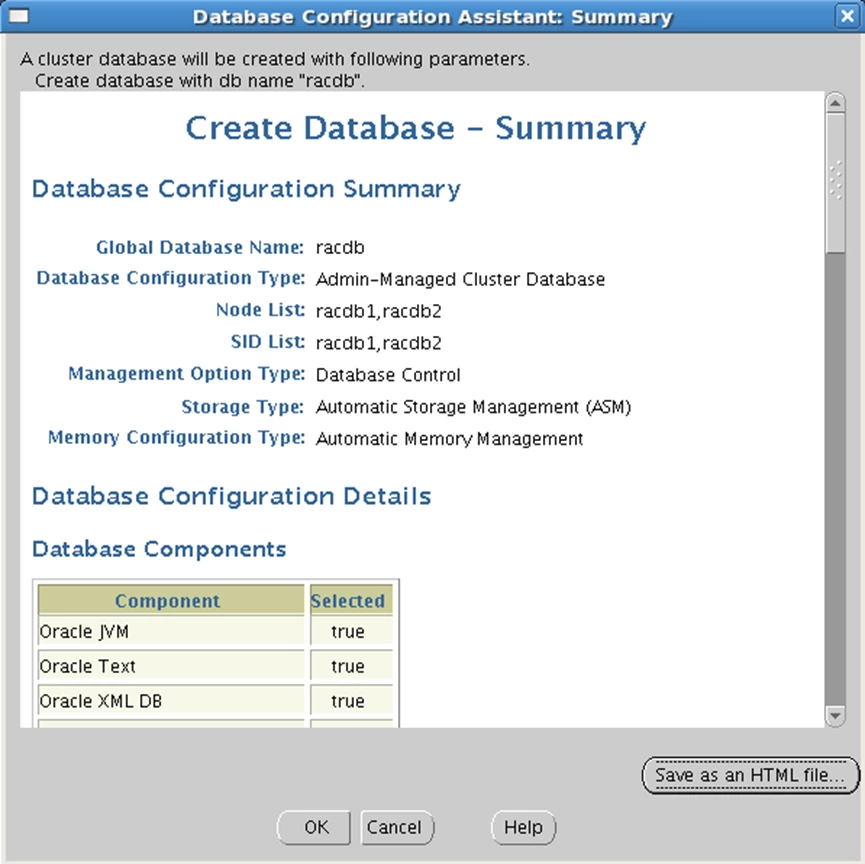865x864 pixels.
Task: Click the Create Database - Summary heading
Action: coord(415,129)
